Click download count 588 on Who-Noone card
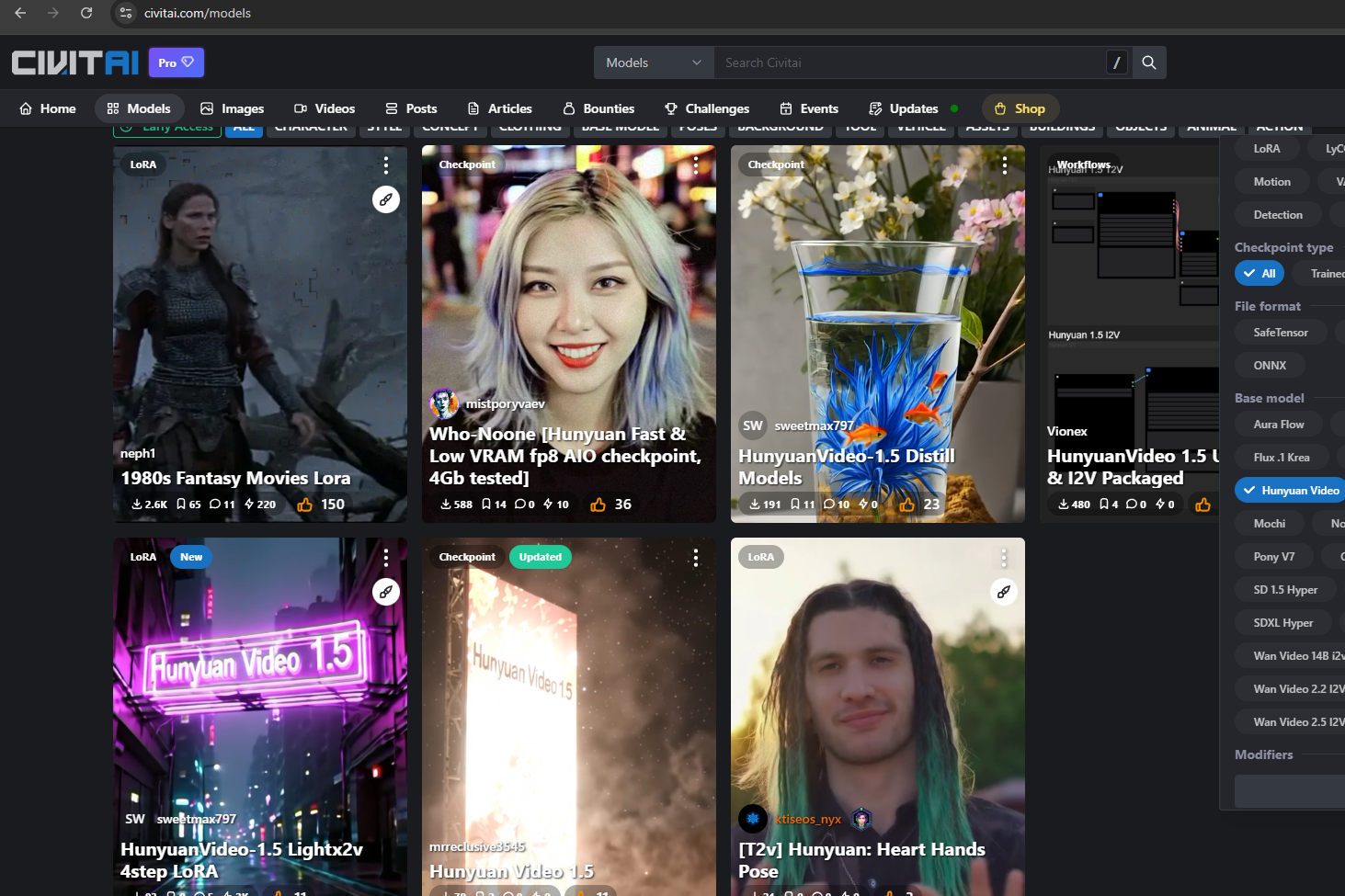 tap(456, 505)
